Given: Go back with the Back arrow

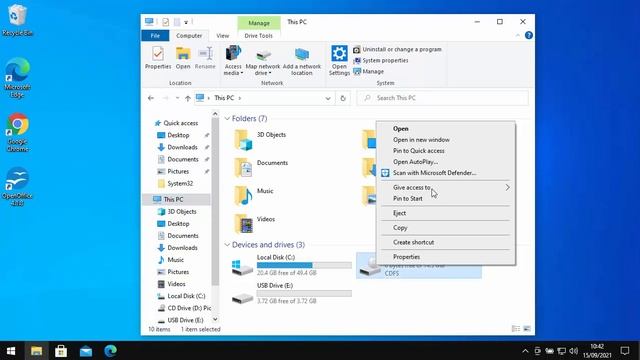Looking at the screenshot, I should point(151,98).
